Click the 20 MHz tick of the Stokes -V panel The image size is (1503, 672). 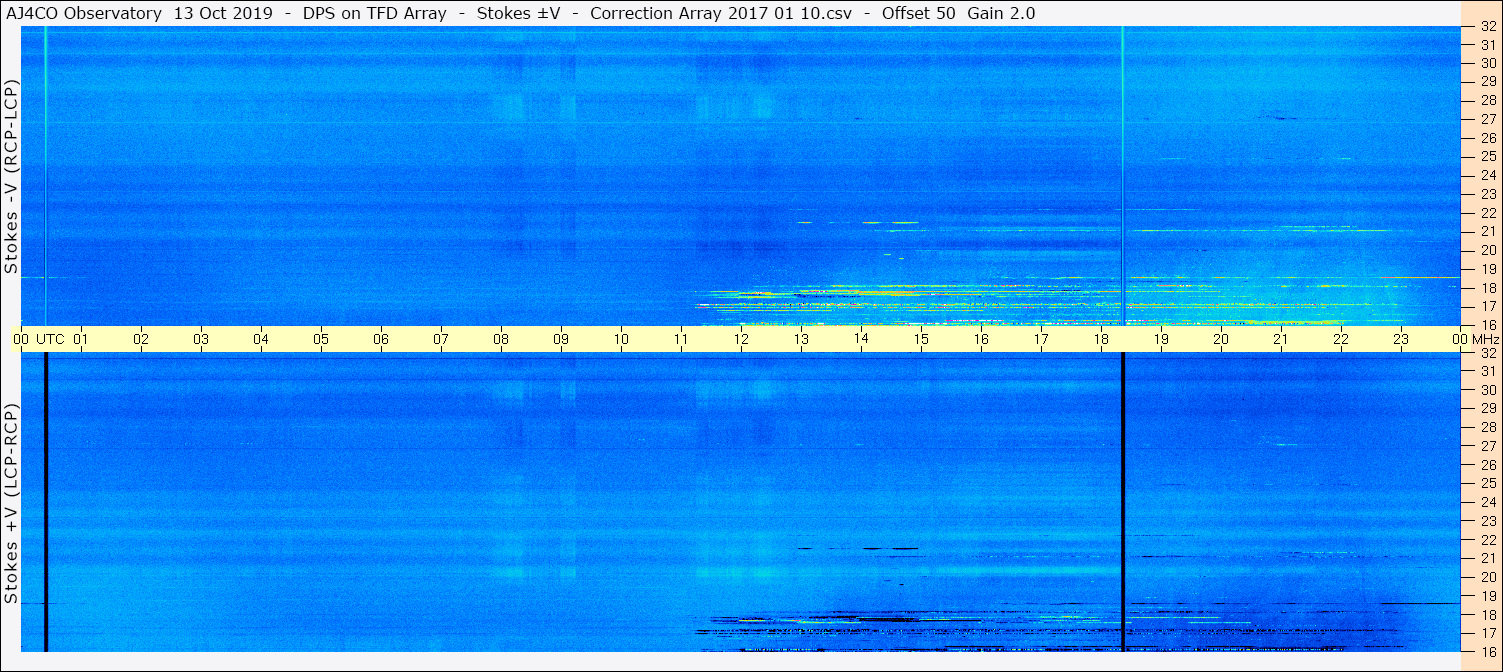pos(1488,250)
